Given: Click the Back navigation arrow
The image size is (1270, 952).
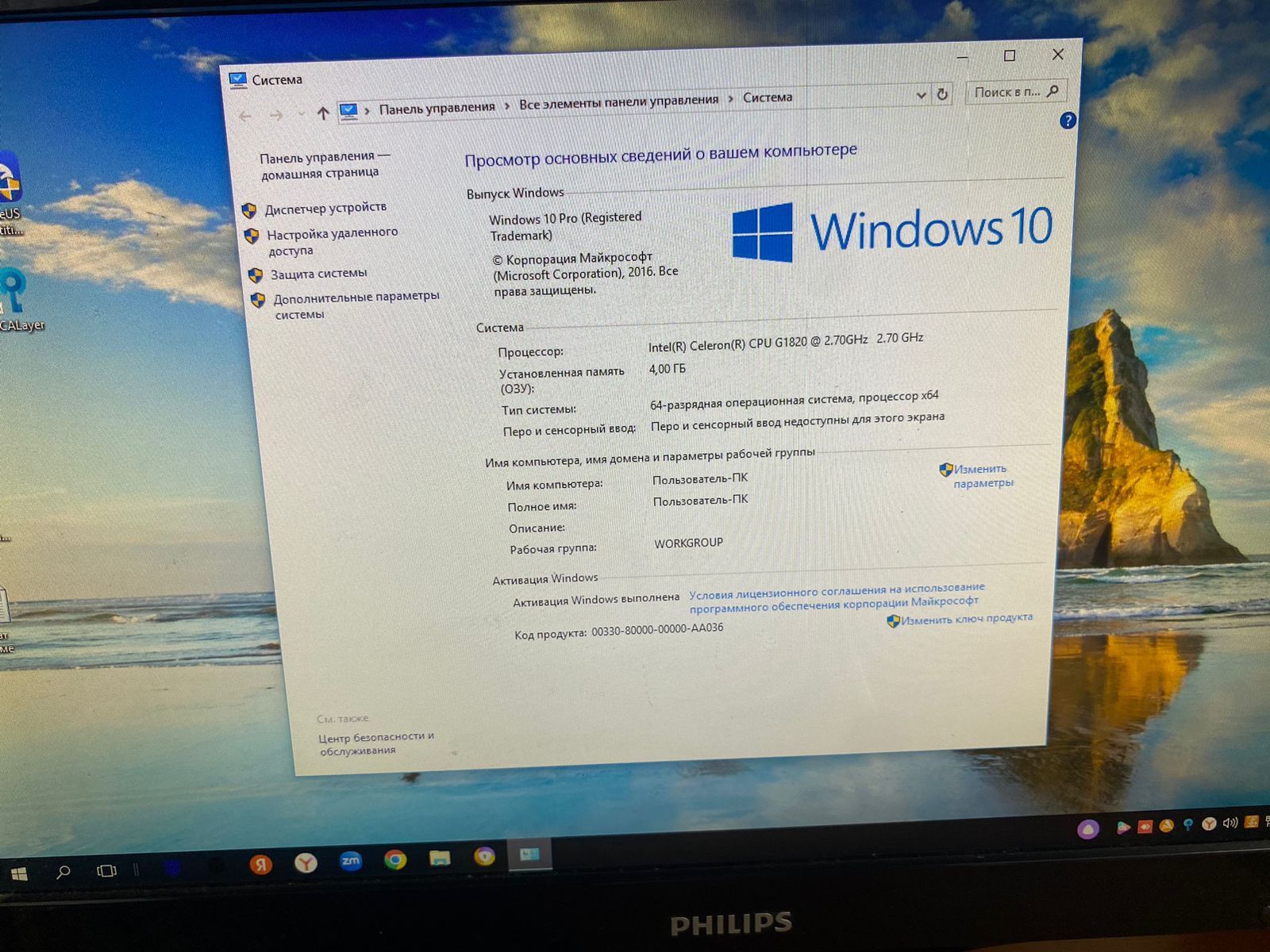Looking at the screenshot, I should [x=245, y=116].
